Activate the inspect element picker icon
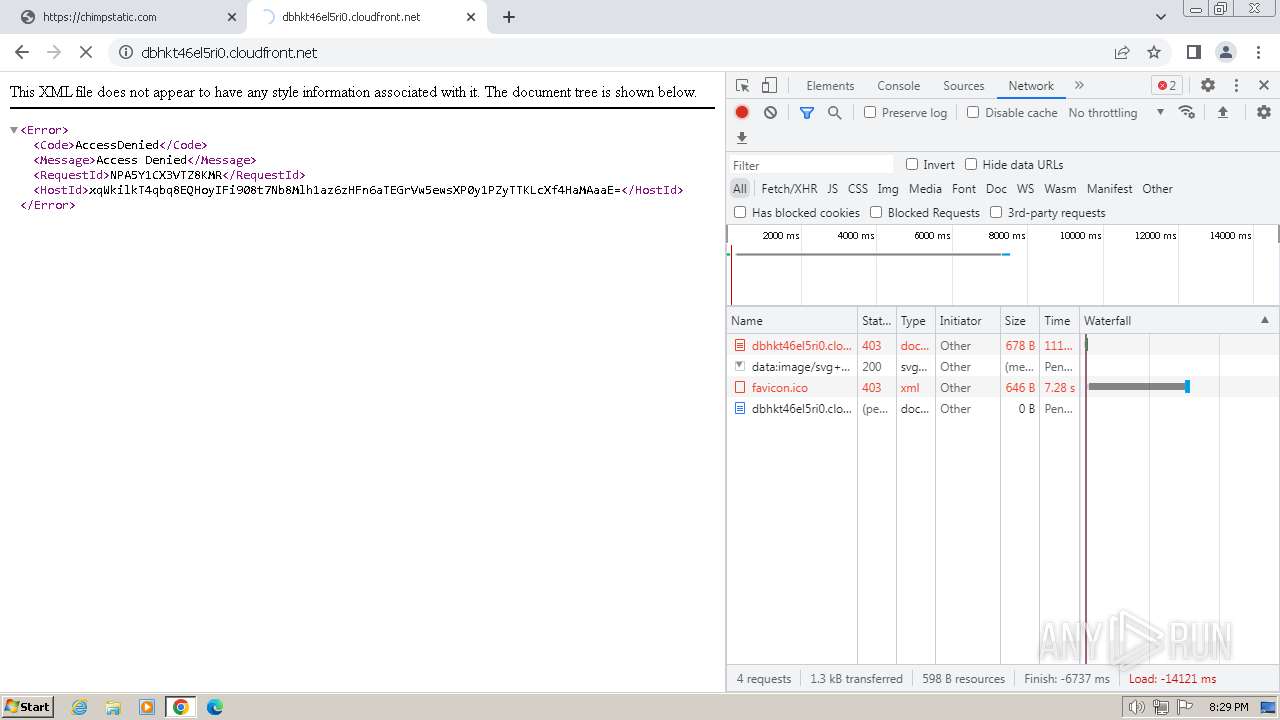The image size is (1280, 720). (742, 85)
